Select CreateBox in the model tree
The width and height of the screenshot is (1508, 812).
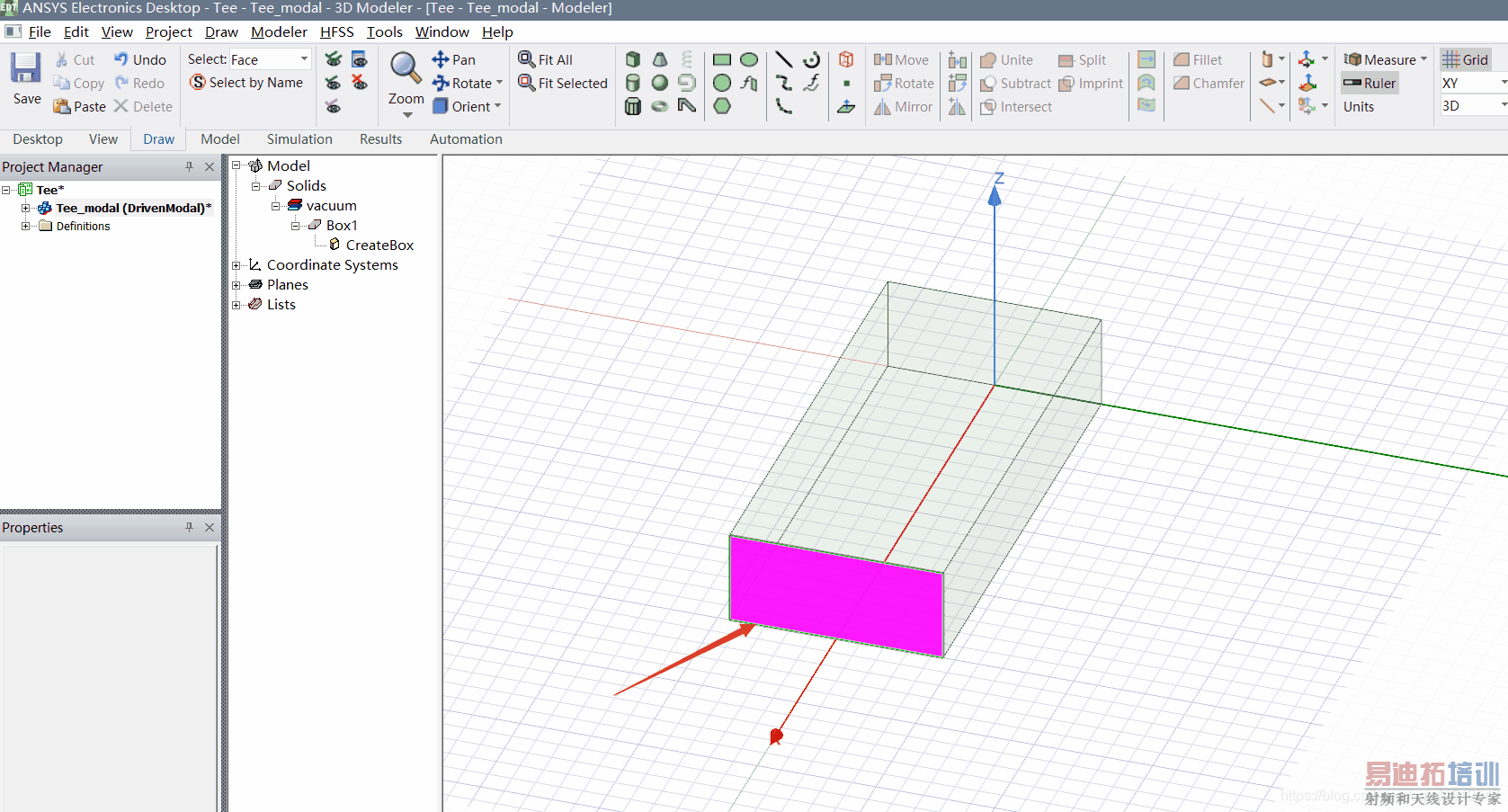[379, 245]
